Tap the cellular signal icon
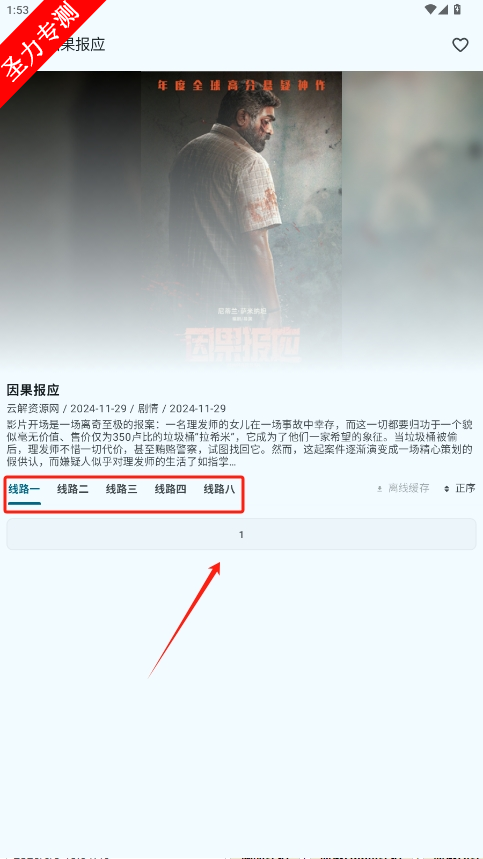This screenshot has width=483, height=859. (443, 9)
